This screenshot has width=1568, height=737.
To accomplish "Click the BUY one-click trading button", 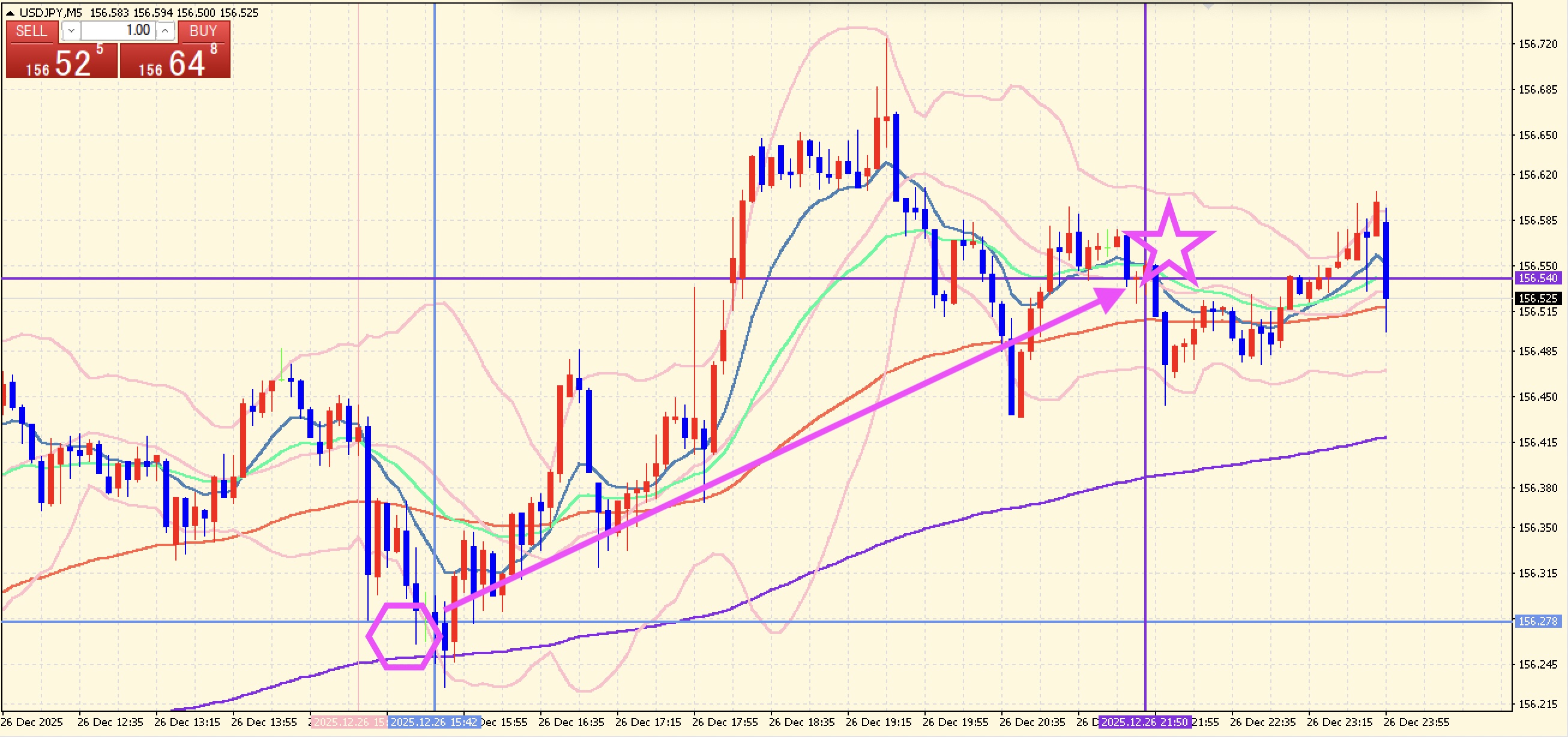I will (203, 31).
